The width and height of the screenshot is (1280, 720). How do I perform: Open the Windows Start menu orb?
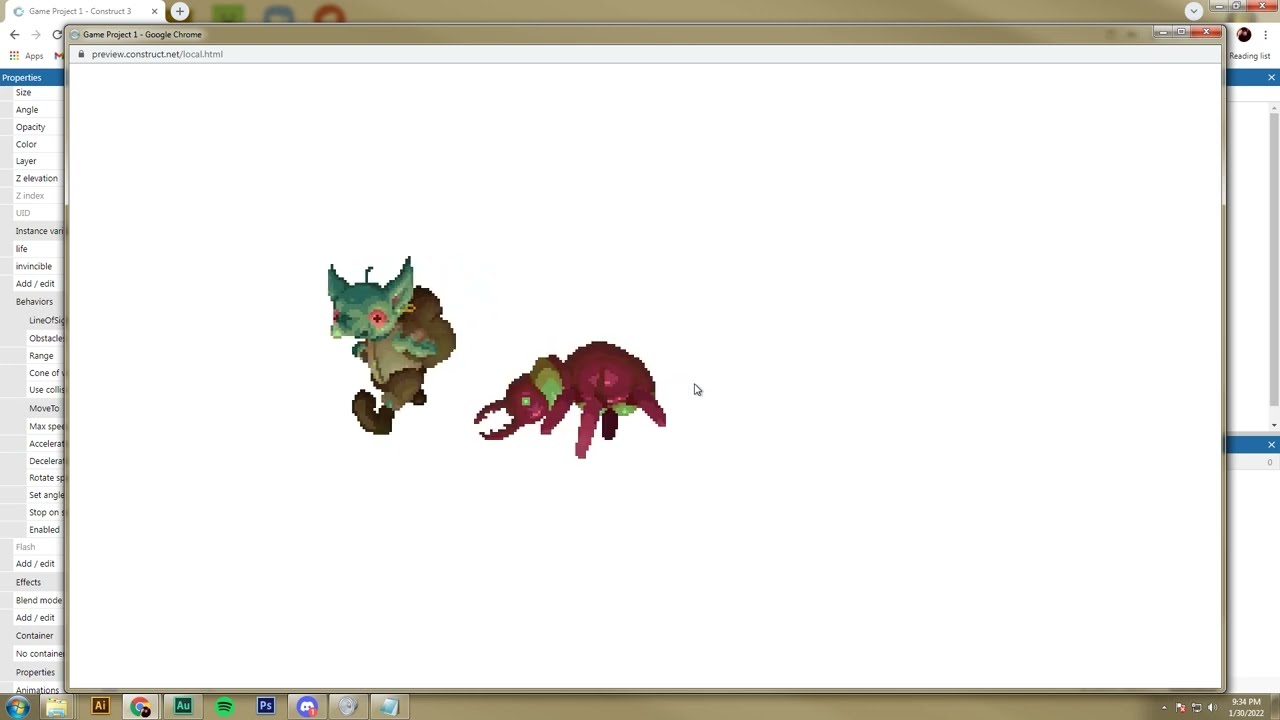[17, 707]
